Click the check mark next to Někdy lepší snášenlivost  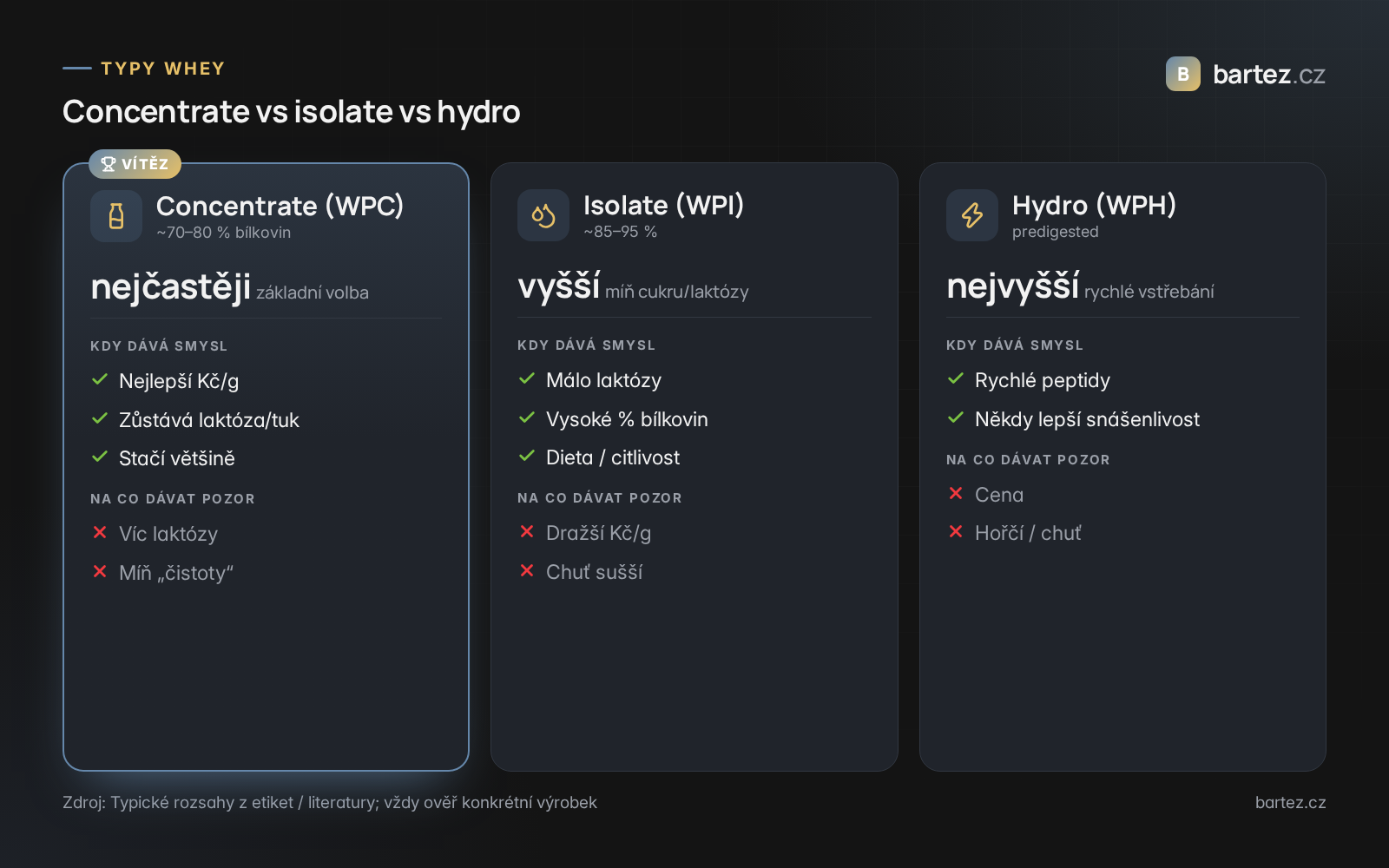956,418
